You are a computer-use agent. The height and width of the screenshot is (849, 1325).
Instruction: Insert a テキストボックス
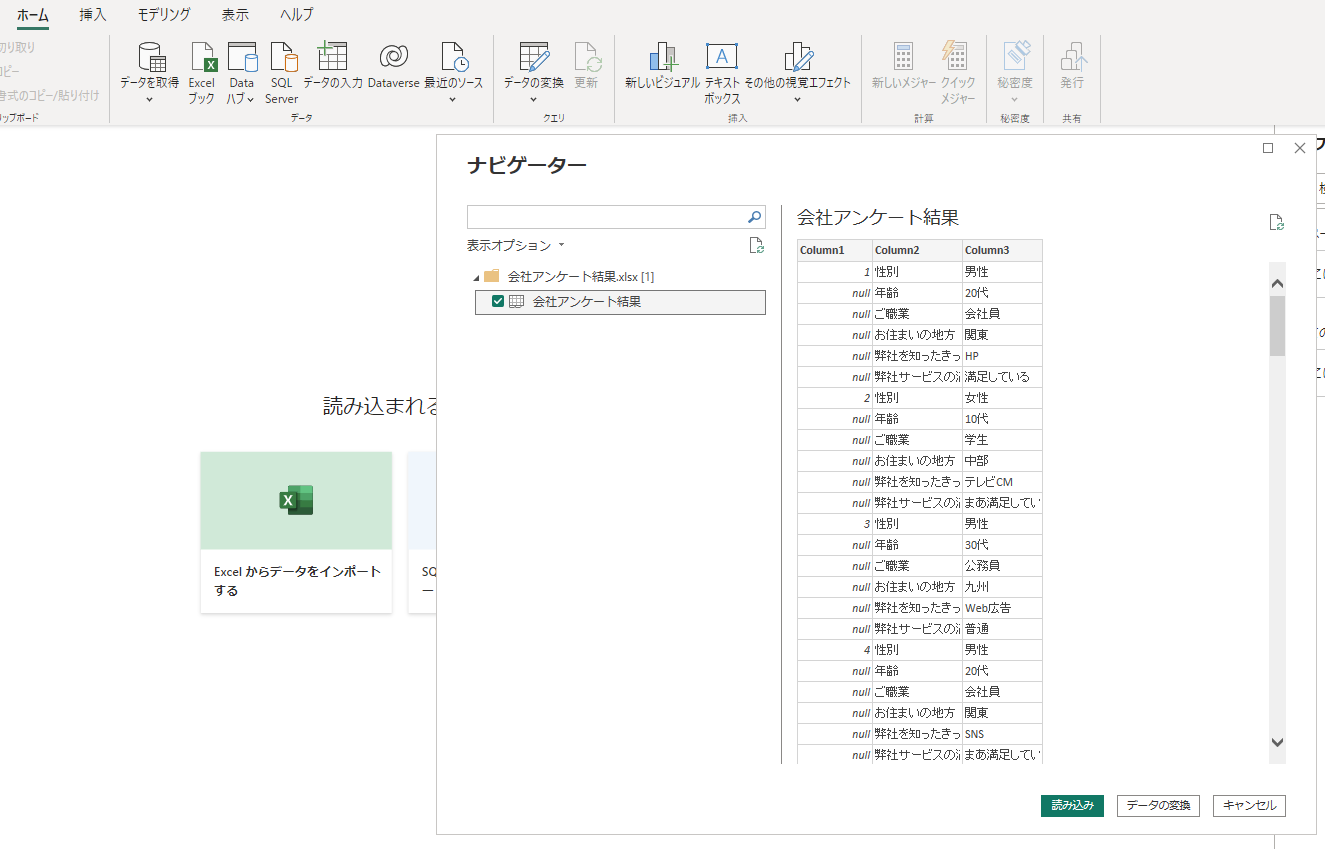click(x=722, y=56)
